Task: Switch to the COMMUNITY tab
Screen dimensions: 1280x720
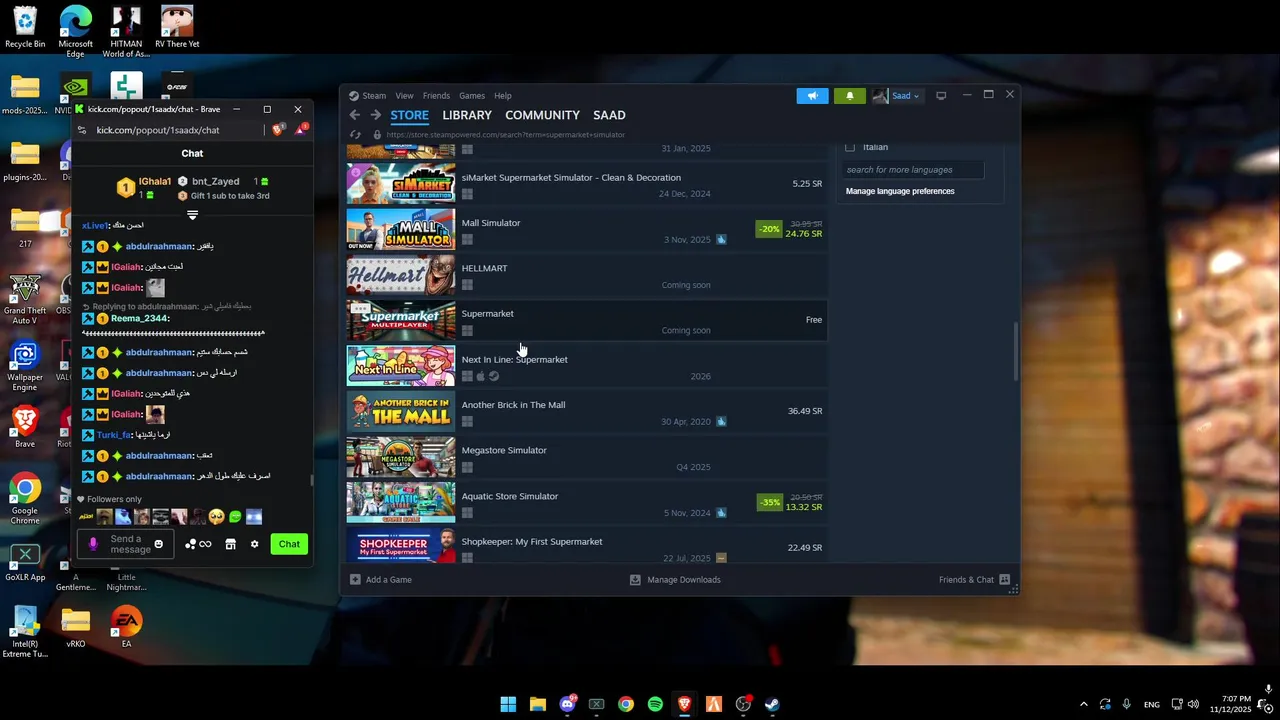Action: pyautogui.click(x=542, y=115)
